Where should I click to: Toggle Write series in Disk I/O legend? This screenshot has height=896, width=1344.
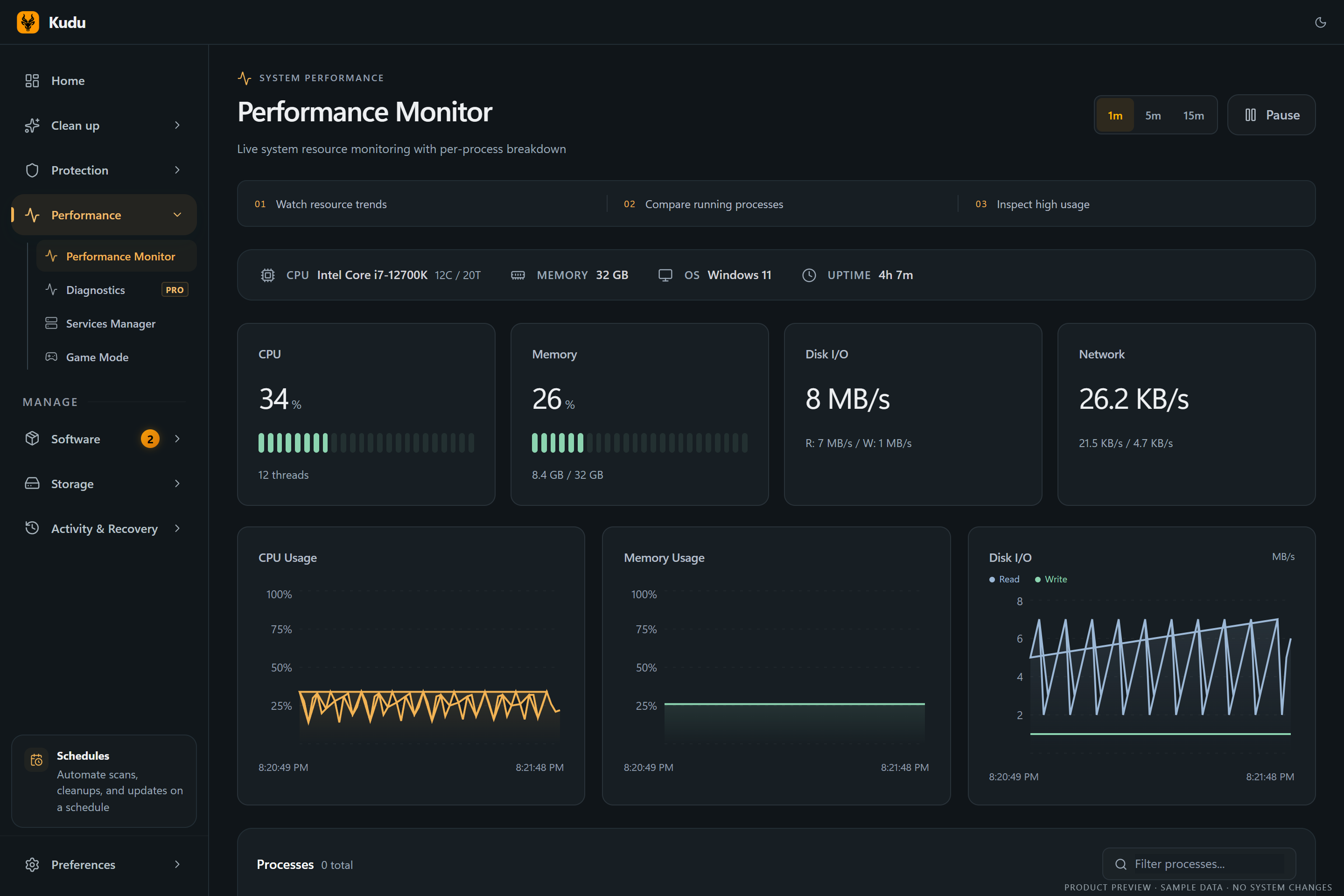pos(1050,580)
